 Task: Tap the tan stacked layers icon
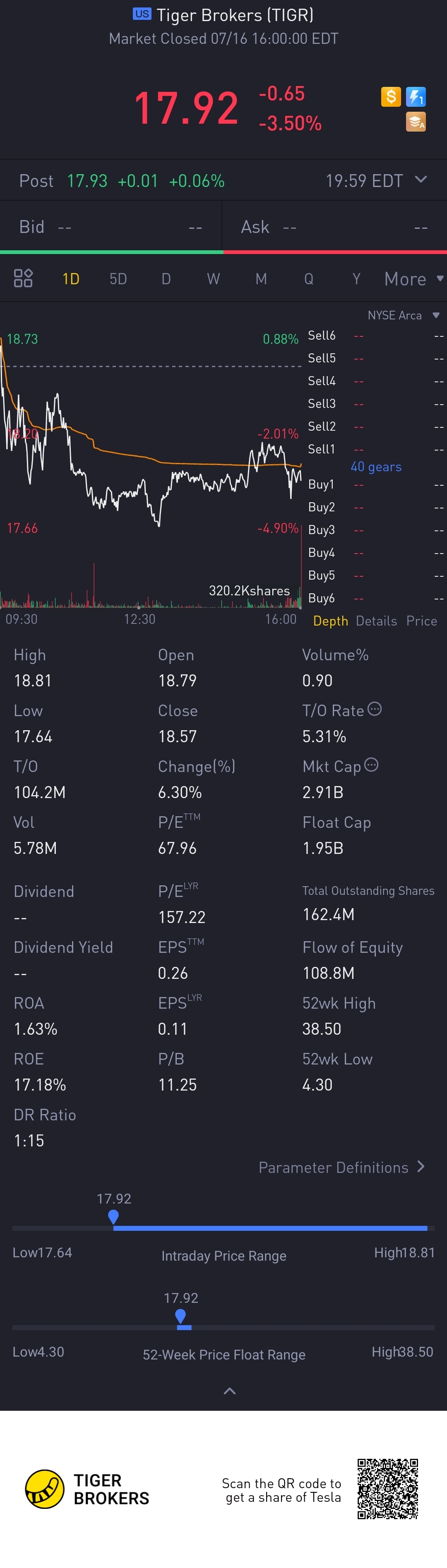(x=416, y=122)
